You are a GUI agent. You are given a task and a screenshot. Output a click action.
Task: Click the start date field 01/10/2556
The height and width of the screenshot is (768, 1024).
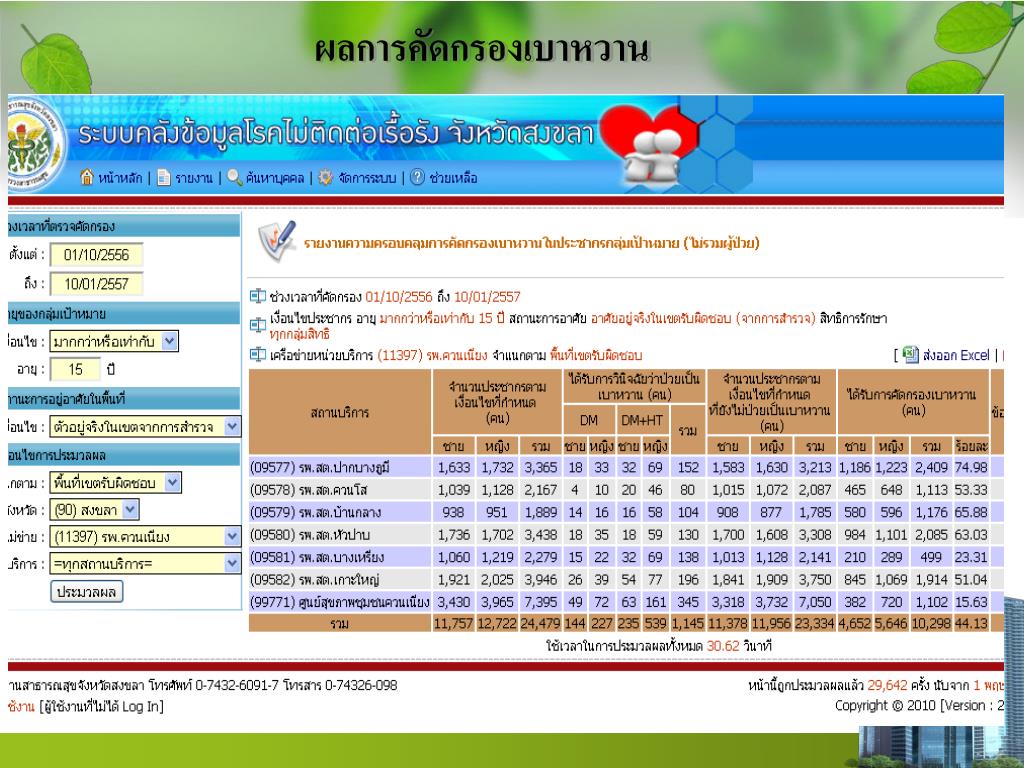97,255
